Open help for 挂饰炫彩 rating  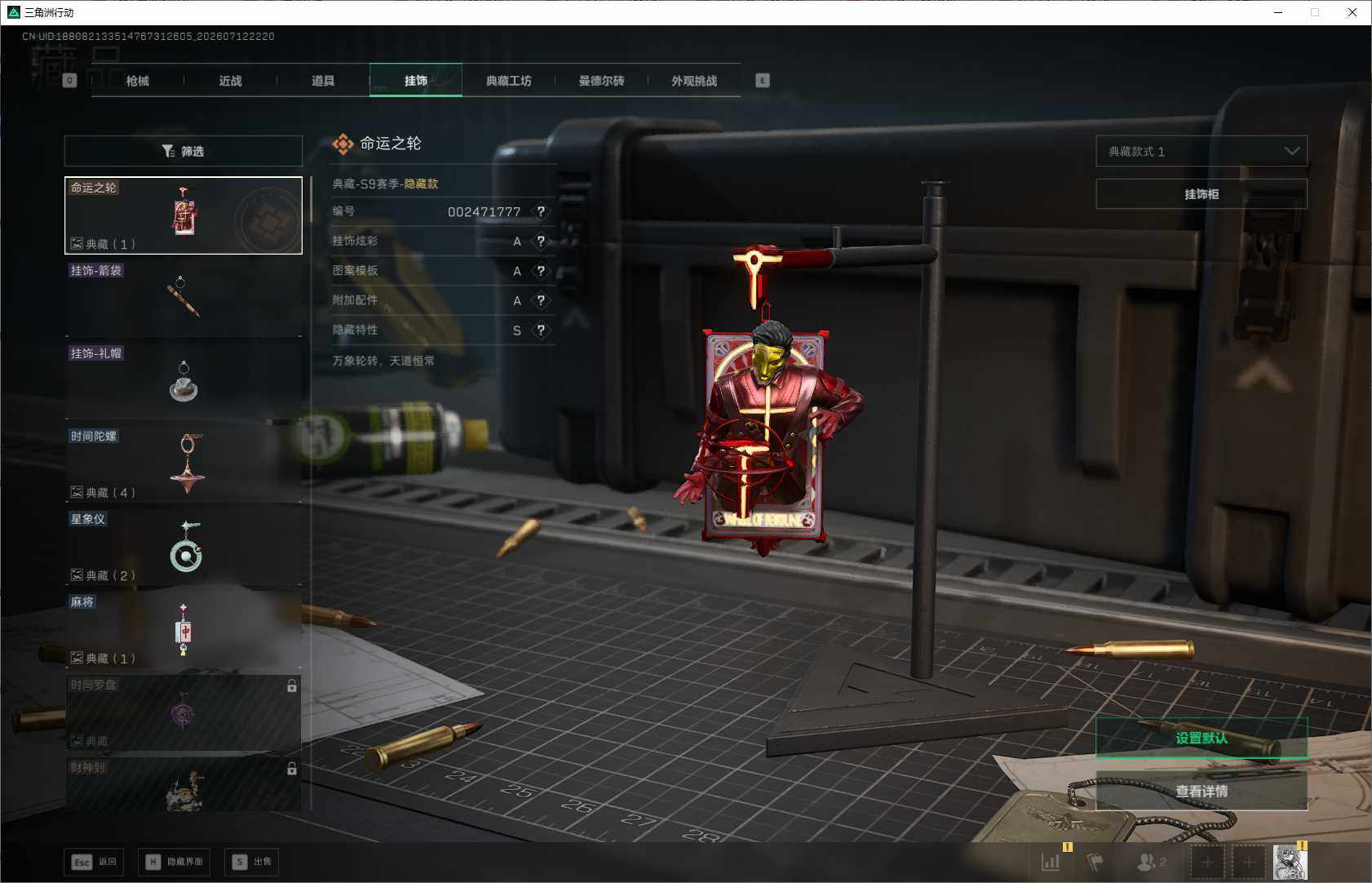pyautogui.click(x=541, y=241)
